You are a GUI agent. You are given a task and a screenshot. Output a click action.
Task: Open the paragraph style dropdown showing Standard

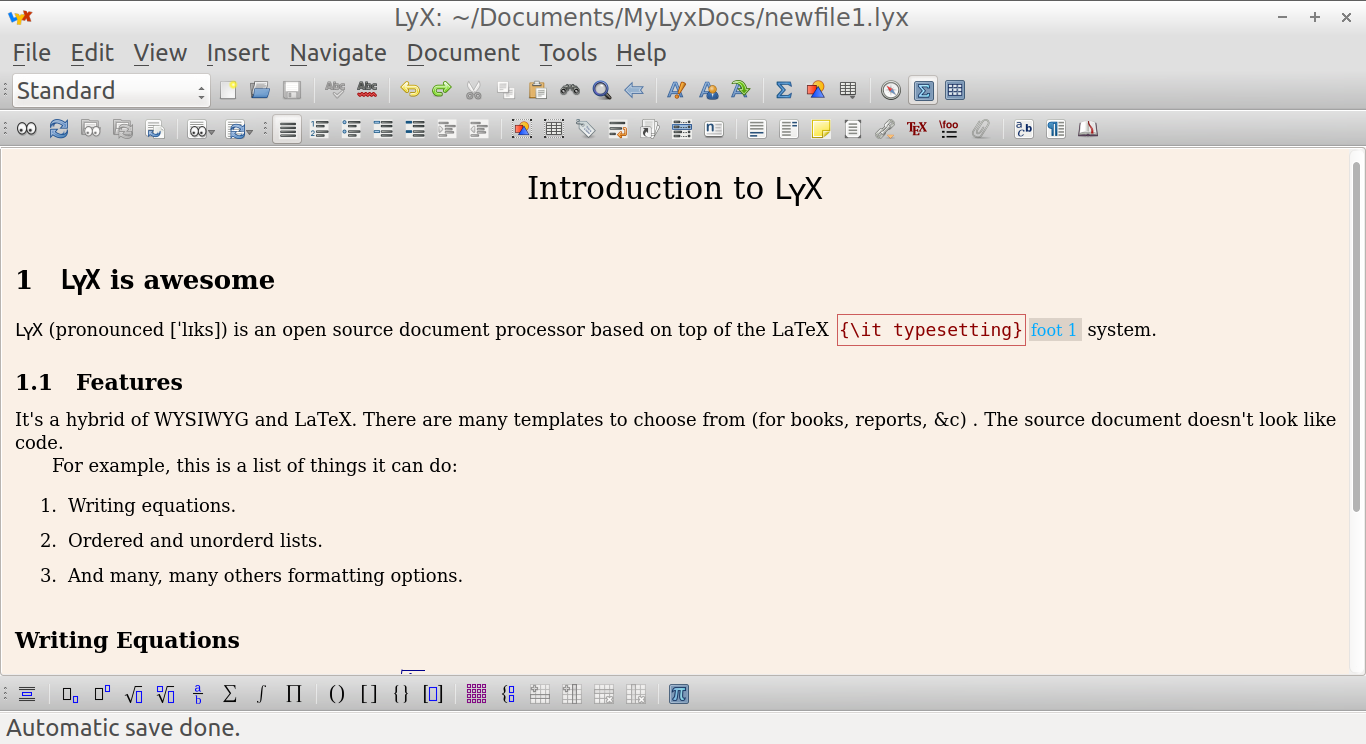(x=111, y=90)
